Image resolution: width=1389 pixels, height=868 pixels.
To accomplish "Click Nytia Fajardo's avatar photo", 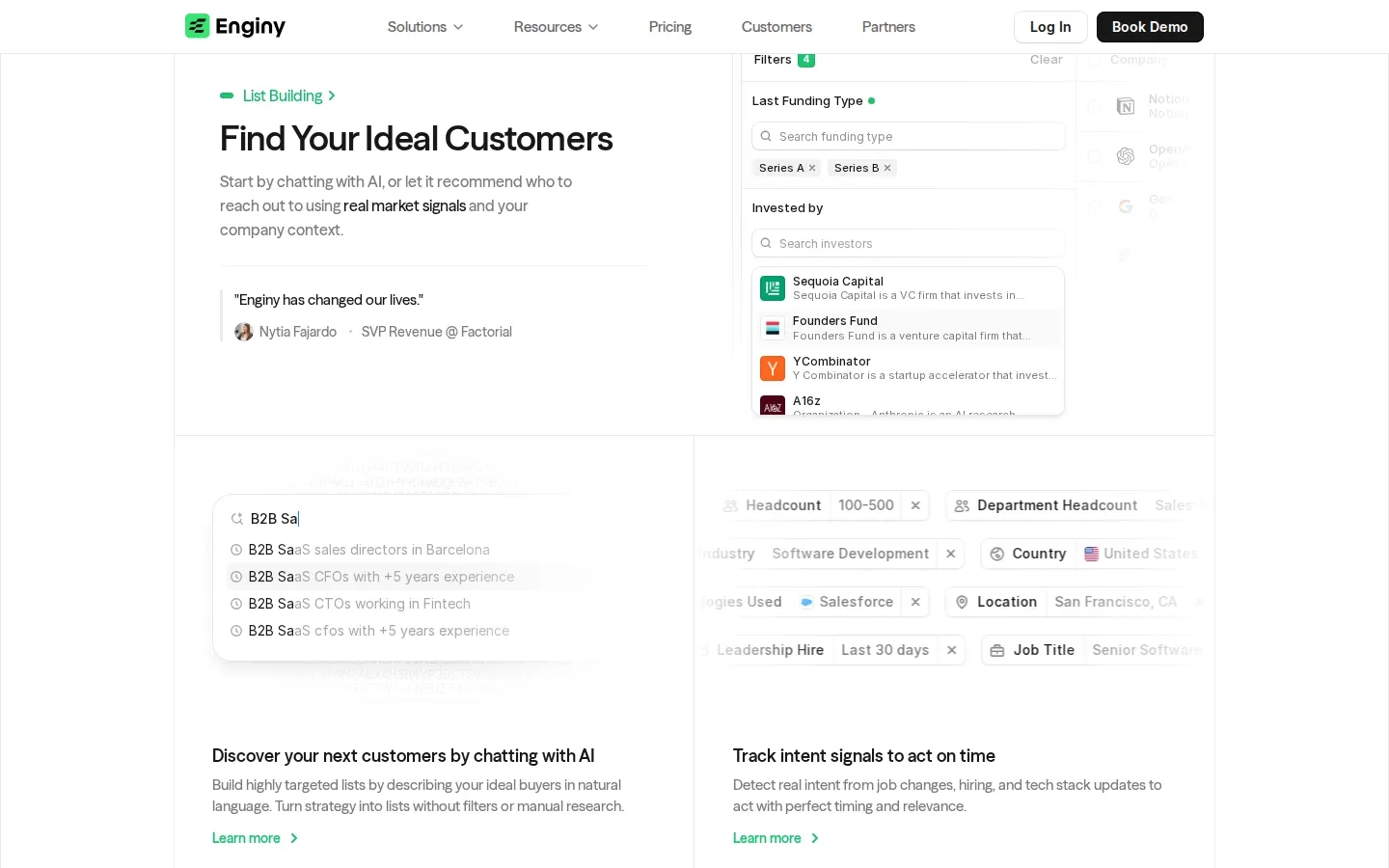I will click(244, 332).
